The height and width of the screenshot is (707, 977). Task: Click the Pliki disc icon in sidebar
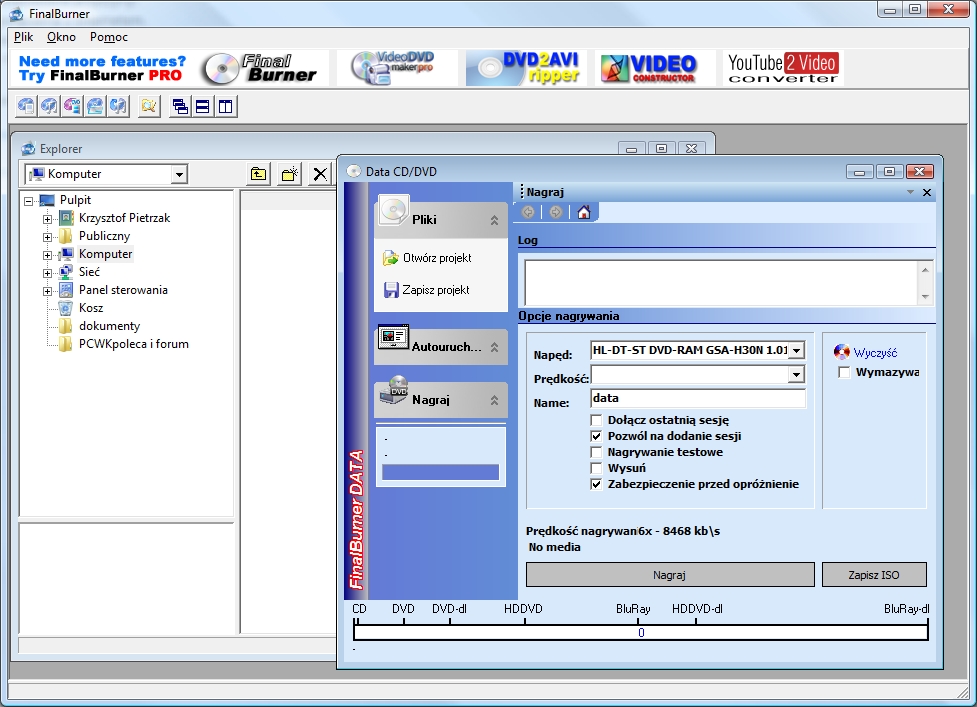[393, 211]
